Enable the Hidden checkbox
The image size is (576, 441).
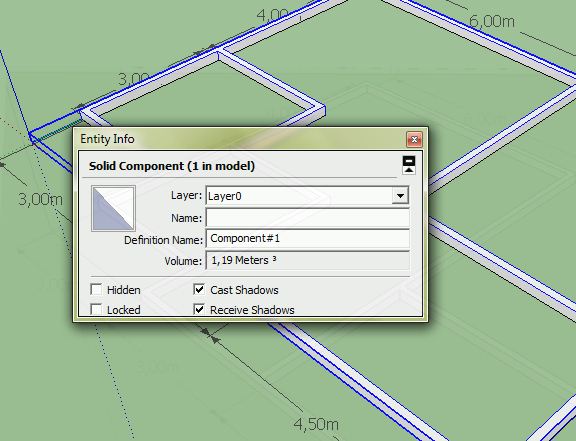tap(96, 289)
